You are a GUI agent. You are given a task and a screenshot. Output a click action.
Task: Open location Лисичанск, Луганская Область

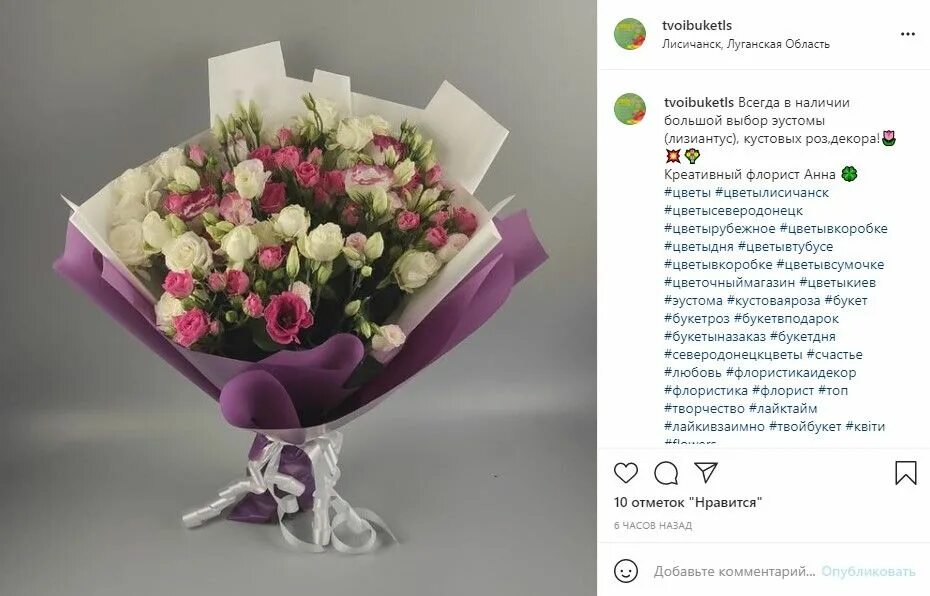tap(746, 44)
